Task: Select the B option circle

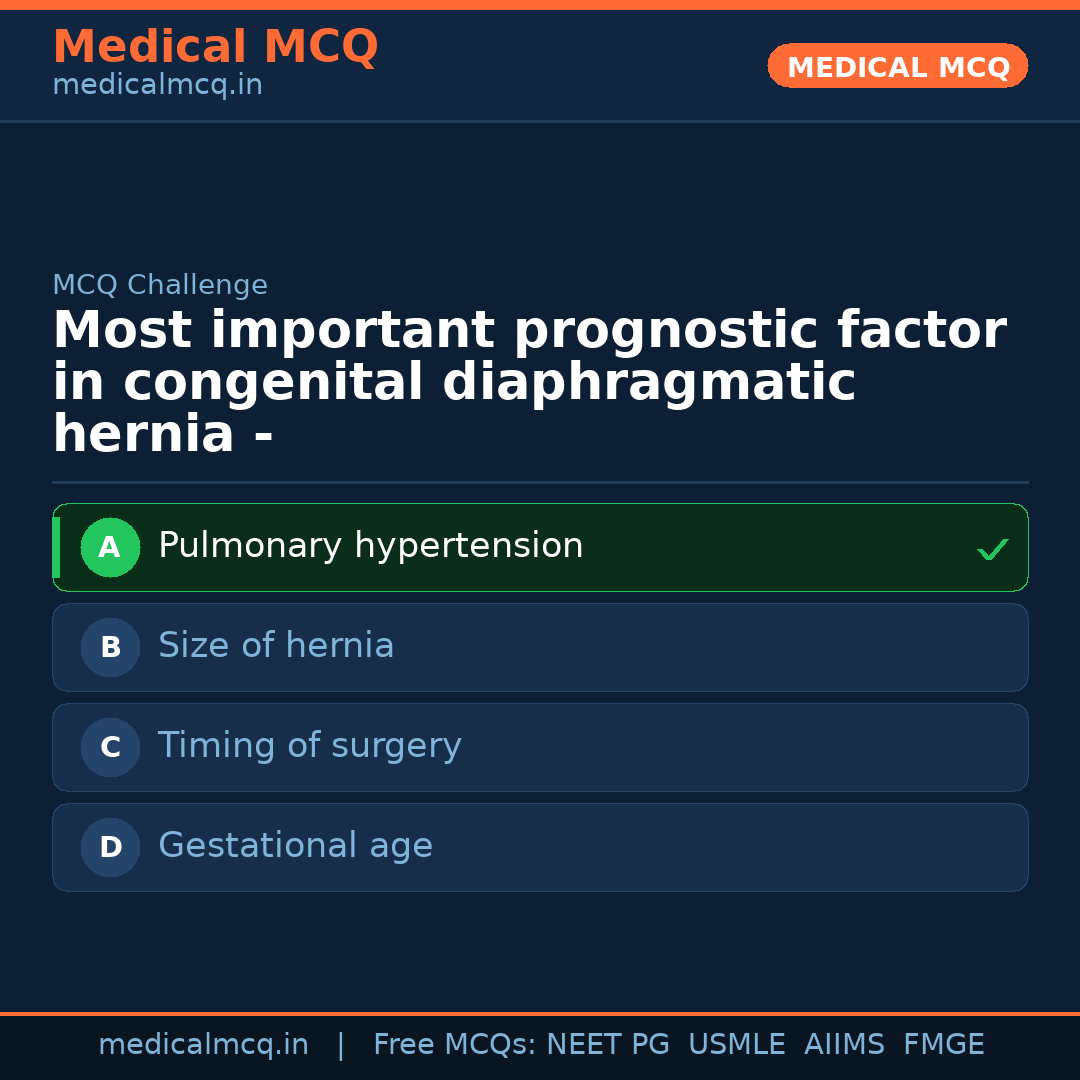Action: tap(110, 648)
